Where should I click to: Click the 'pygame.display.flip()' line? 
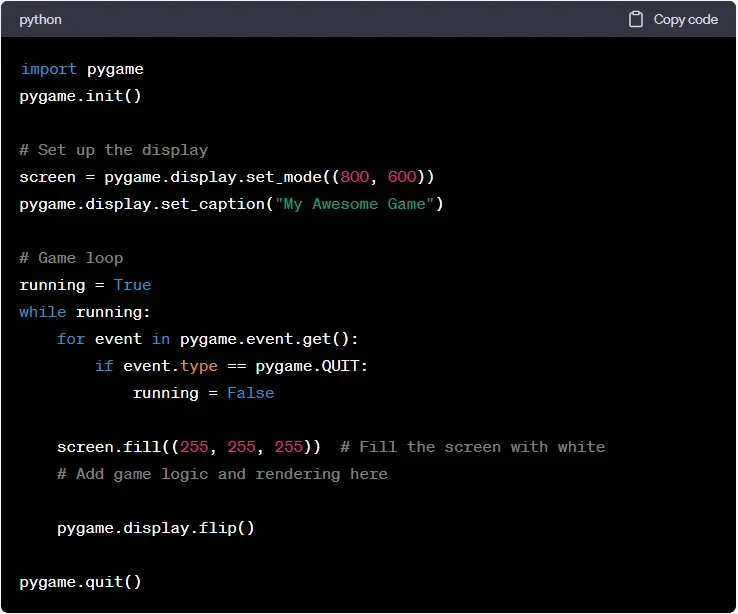click(156, 528)
